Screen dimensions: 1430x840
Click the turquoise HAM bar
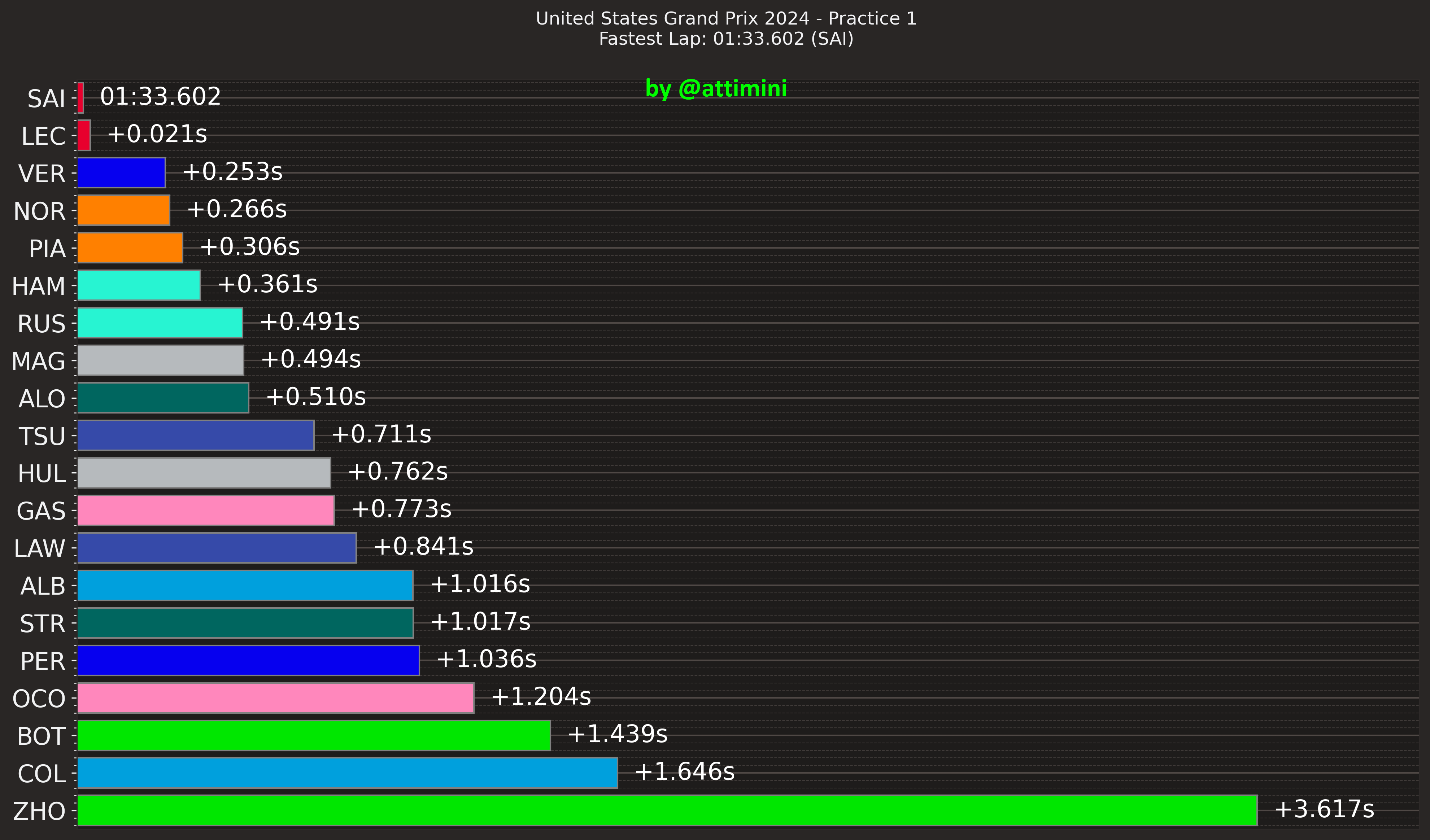(x=139, y=285)
